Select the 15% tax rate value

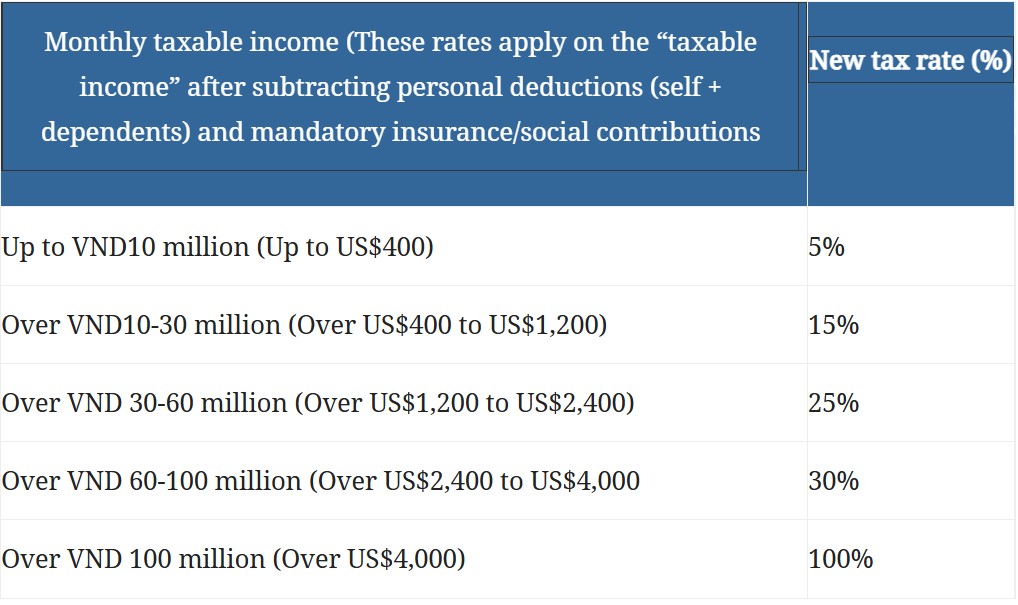coord(833,325)
